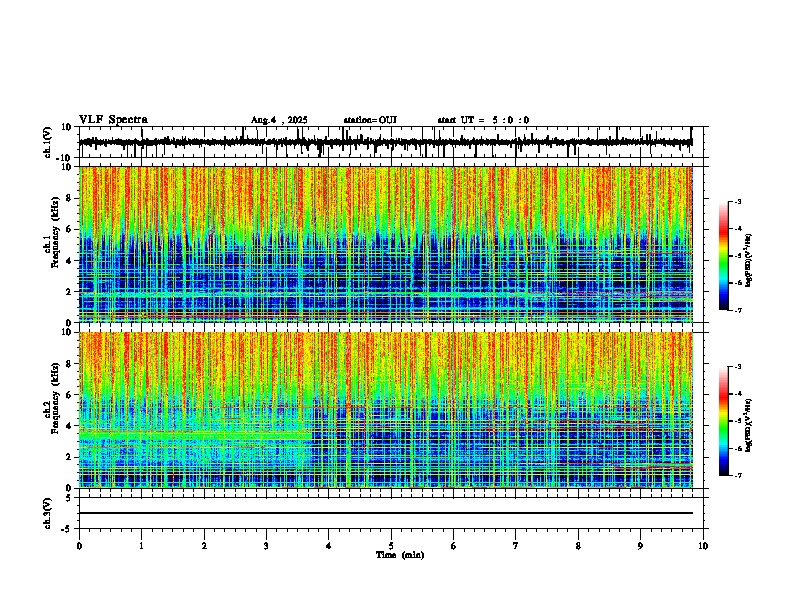The image size is (792, 612).
Task: Click the "2" tick on time axis
Action: (x=204, y=546)
